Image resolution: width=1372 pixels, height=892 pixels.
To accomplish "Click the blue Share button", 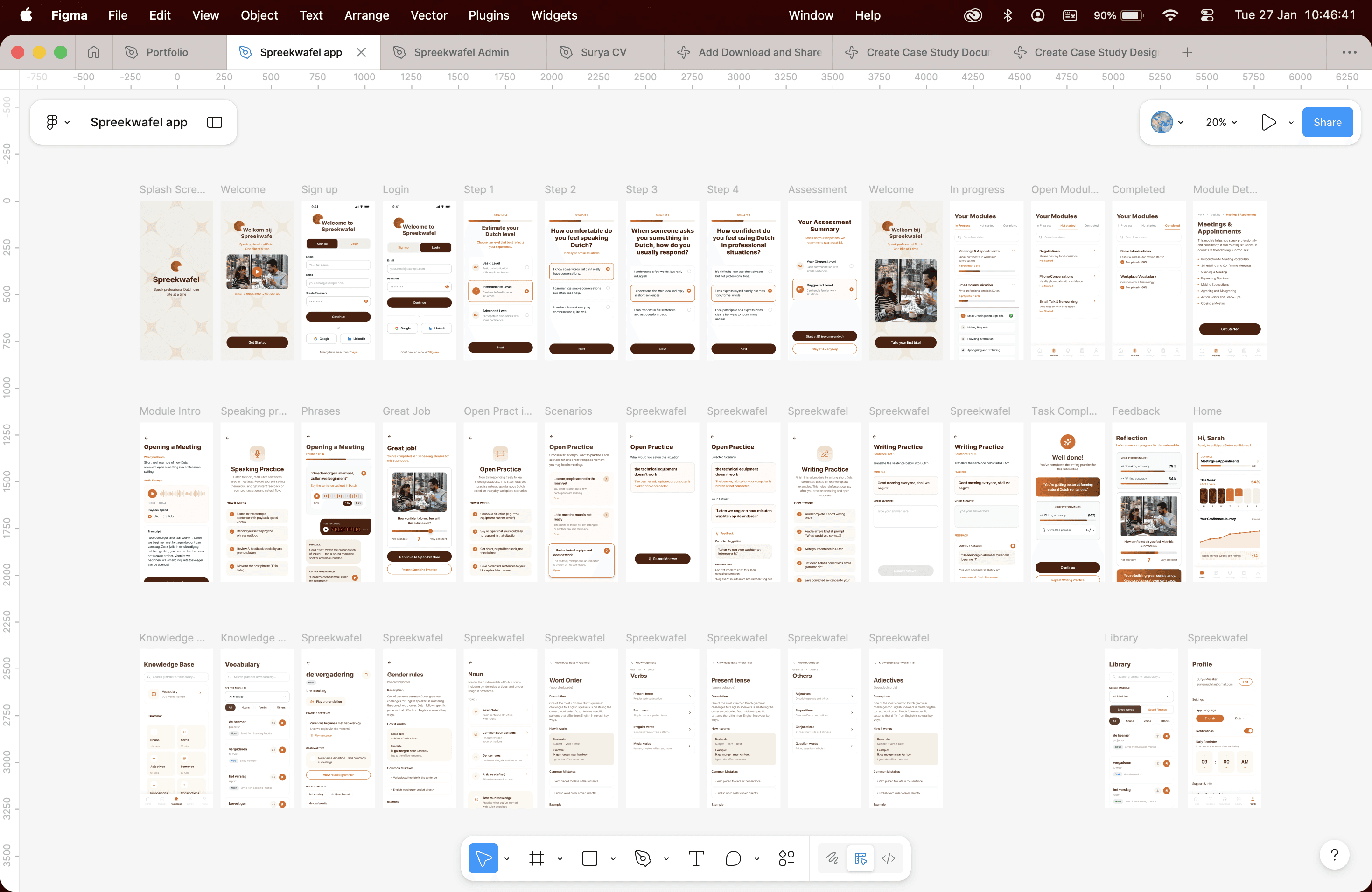I will pos(1327,122).
